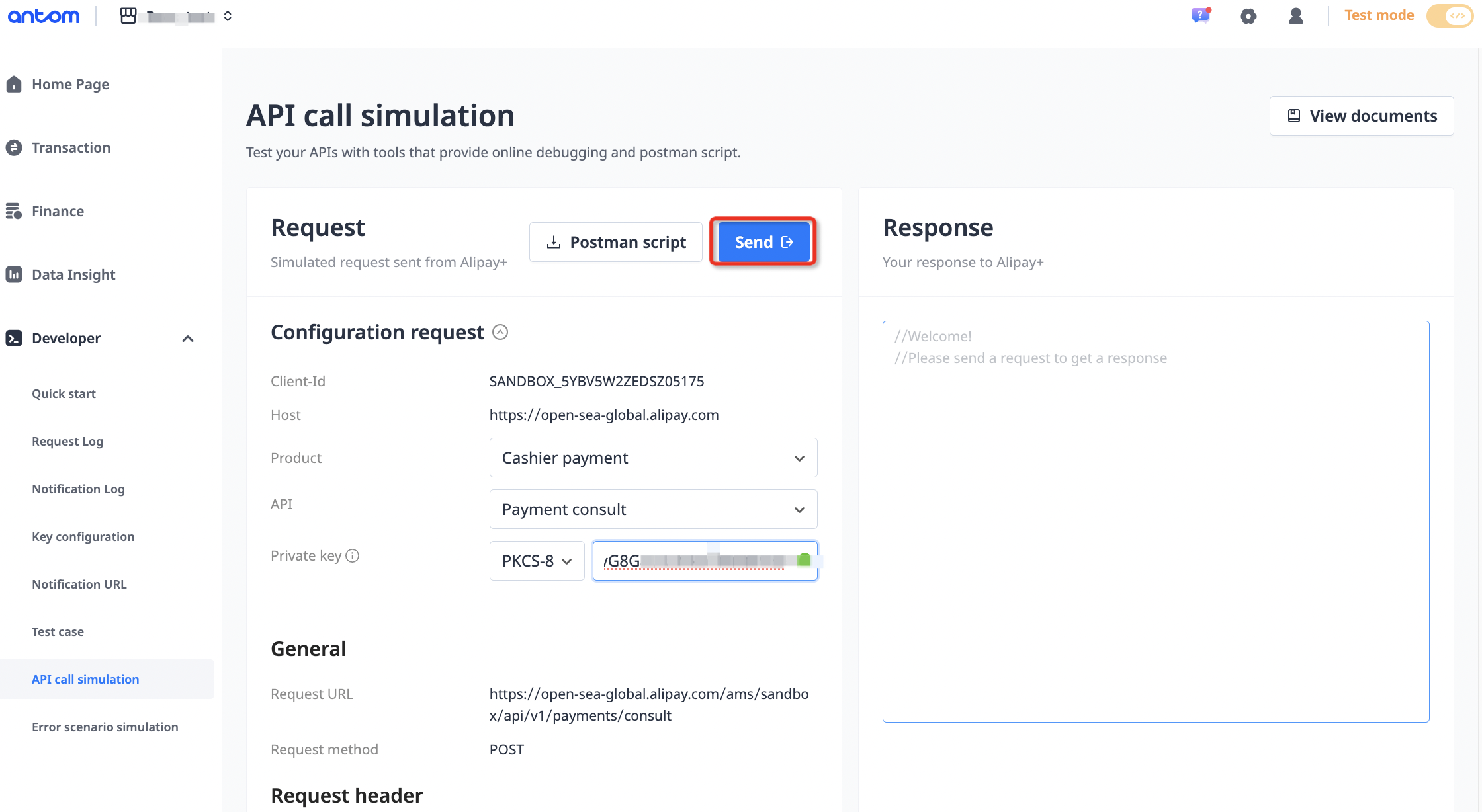This screenshot has width=1482, height=812.
Task: Click the Home Page house icon
Action: [14, 85]
